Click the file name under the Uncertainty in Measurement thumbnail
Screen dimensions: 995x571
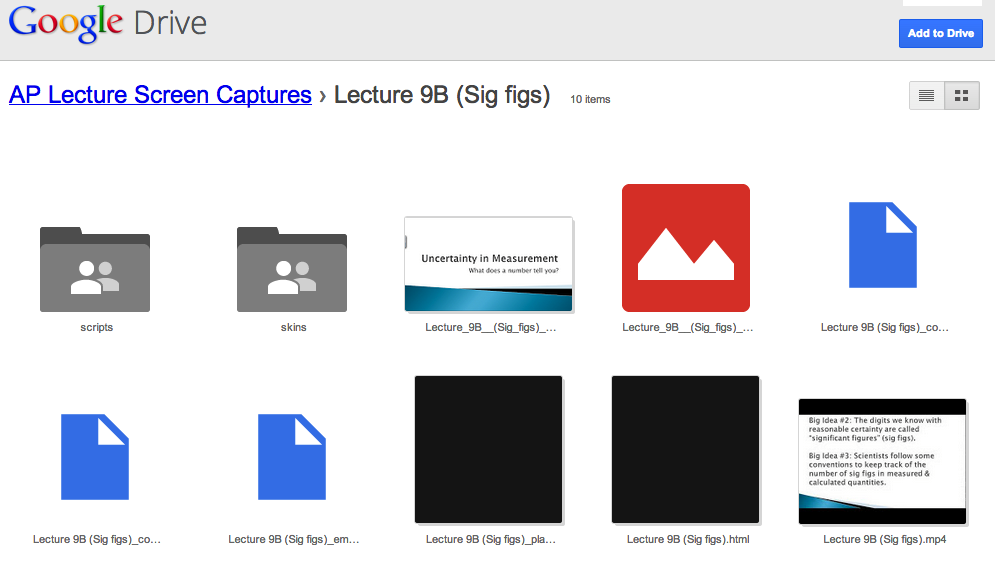tap(491, 327)
